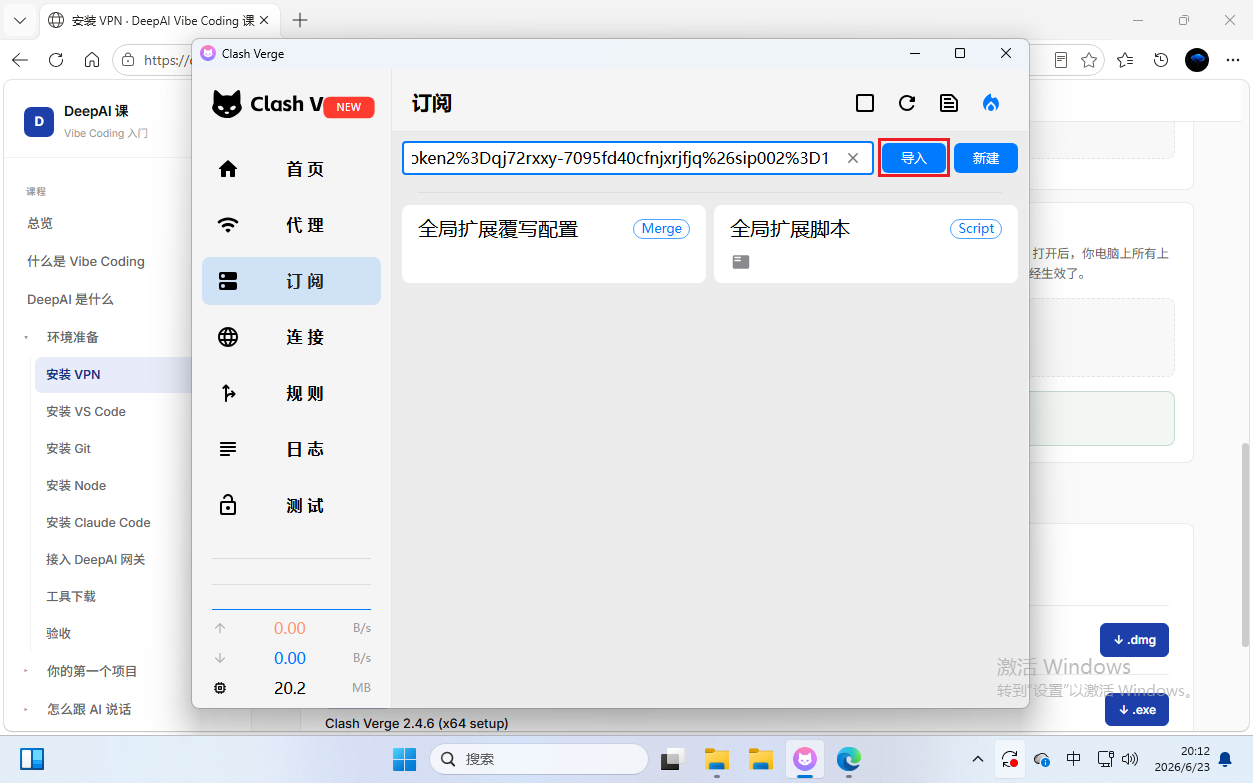Select 安装 VS Code lesson
1253x783 pixels.
click(86, 411)
